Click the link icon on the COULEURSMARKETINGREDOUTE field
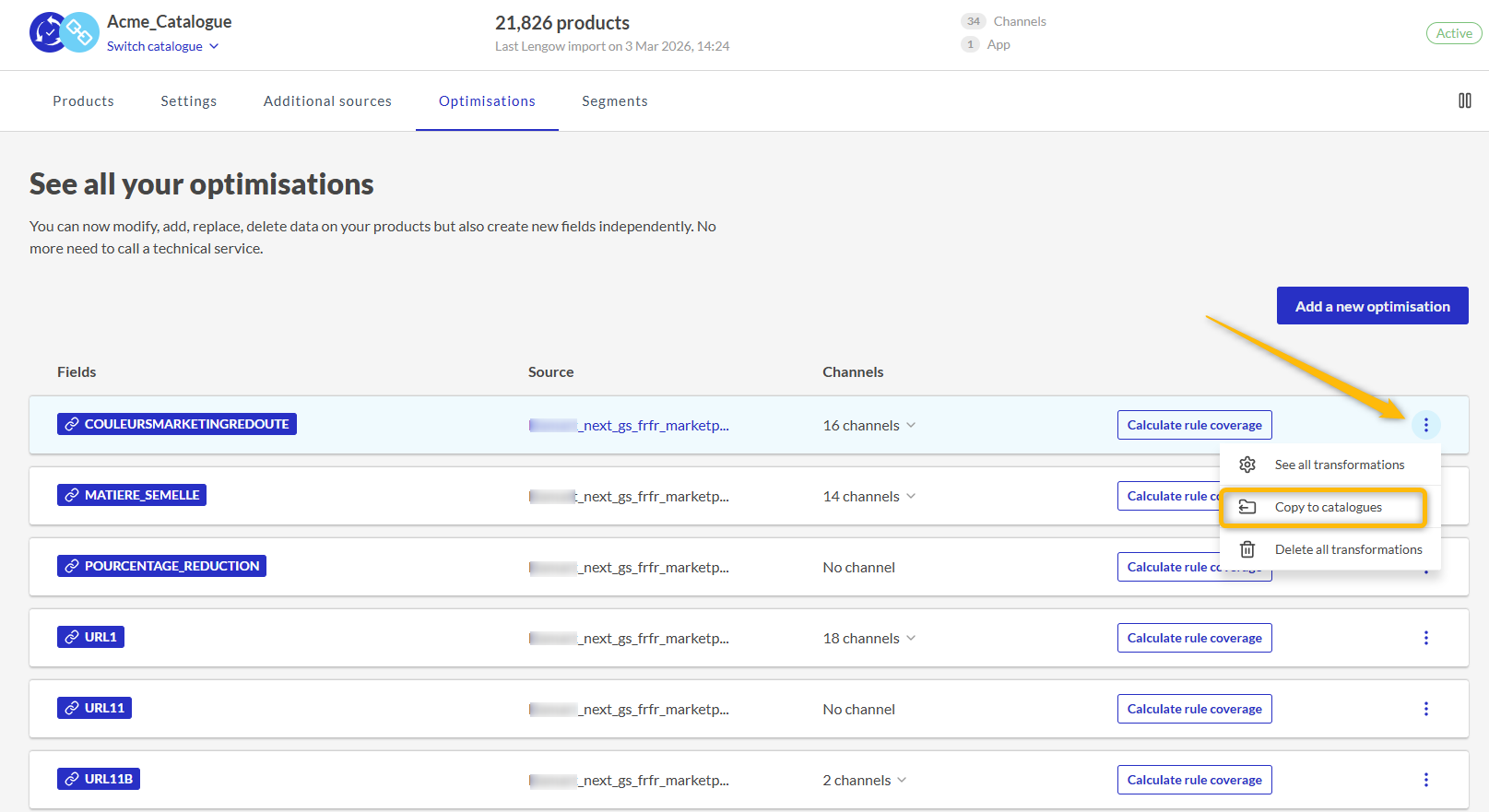 coord(72,424)
